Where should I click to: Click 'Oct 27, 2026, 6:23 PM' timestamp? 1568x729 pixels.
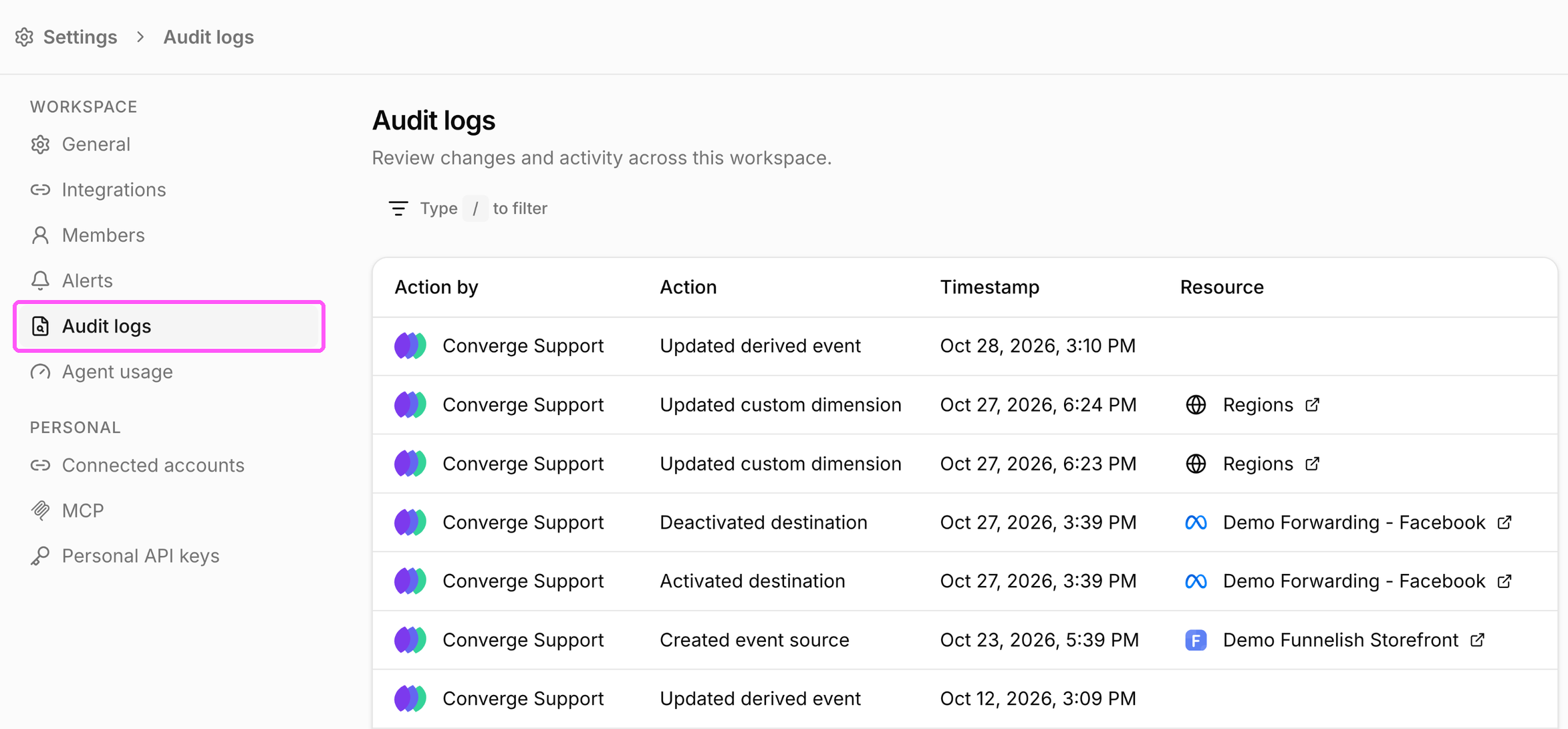pos(1038,464)
